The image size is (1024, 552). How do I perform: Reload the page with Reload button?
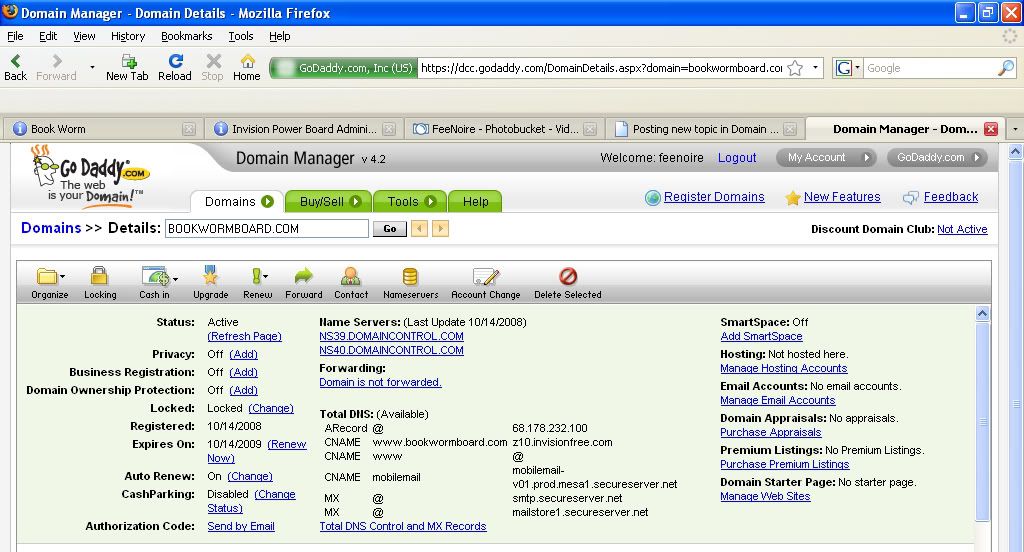tap(174, 67)
